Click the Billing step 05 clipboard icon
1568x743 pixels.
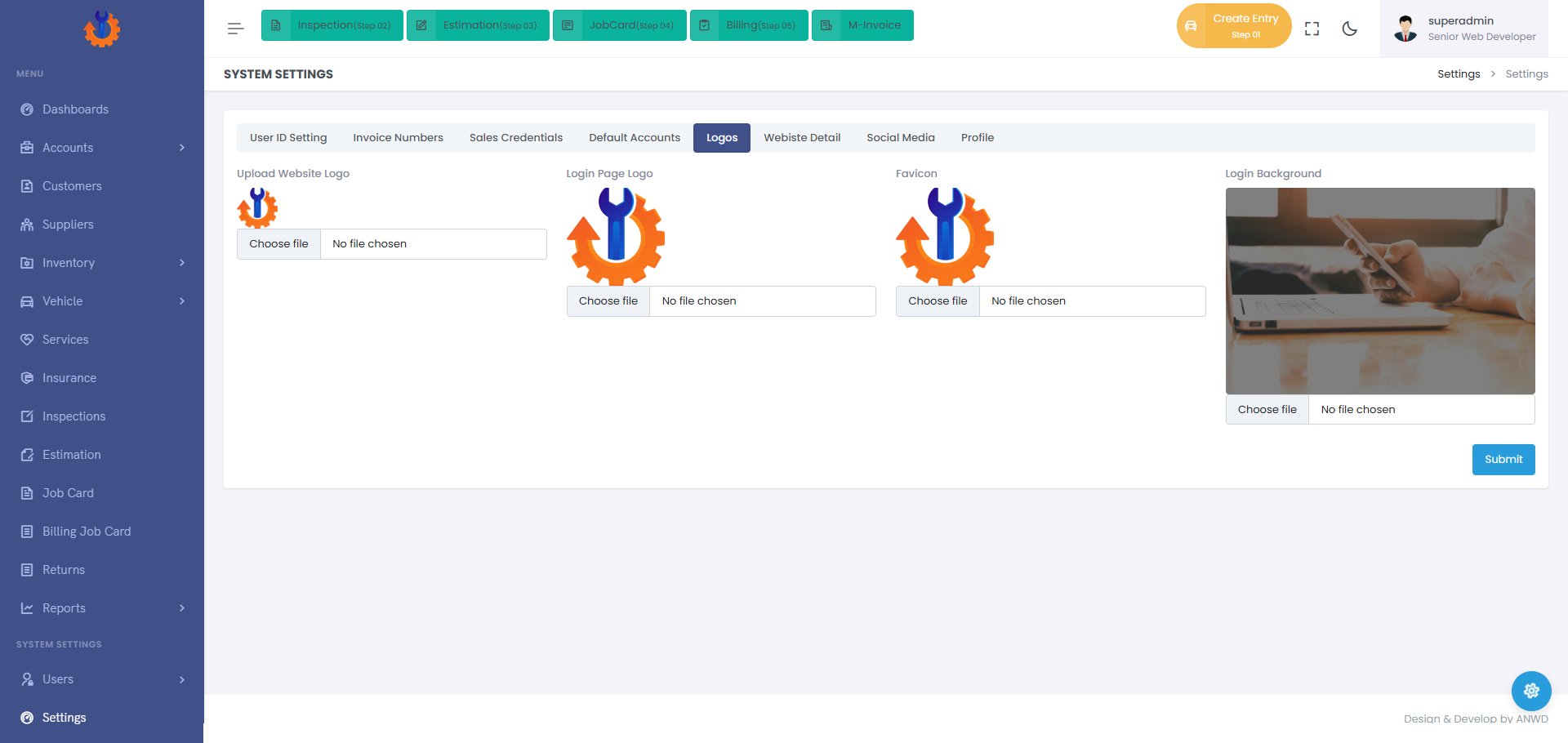point(705,25)
